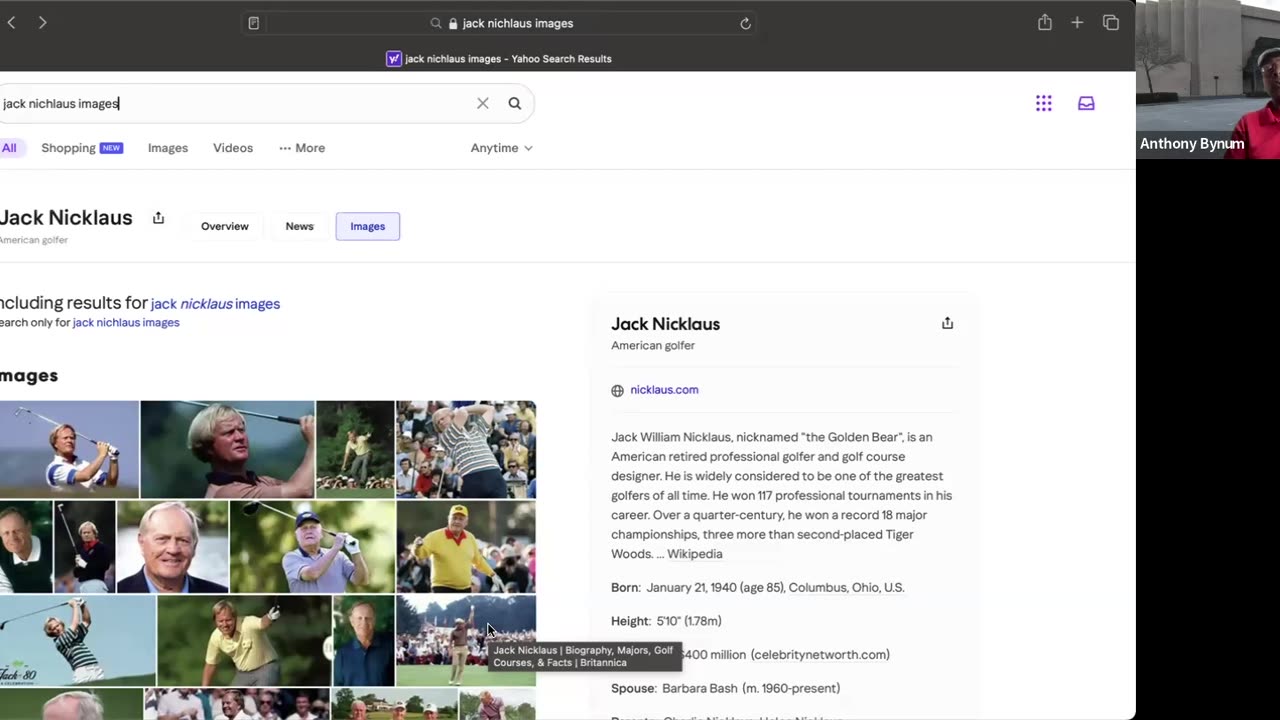The width and height of the screenshot is (1280, 720).
Task: Focus the Safari address bar
Action: pos(500,23)
